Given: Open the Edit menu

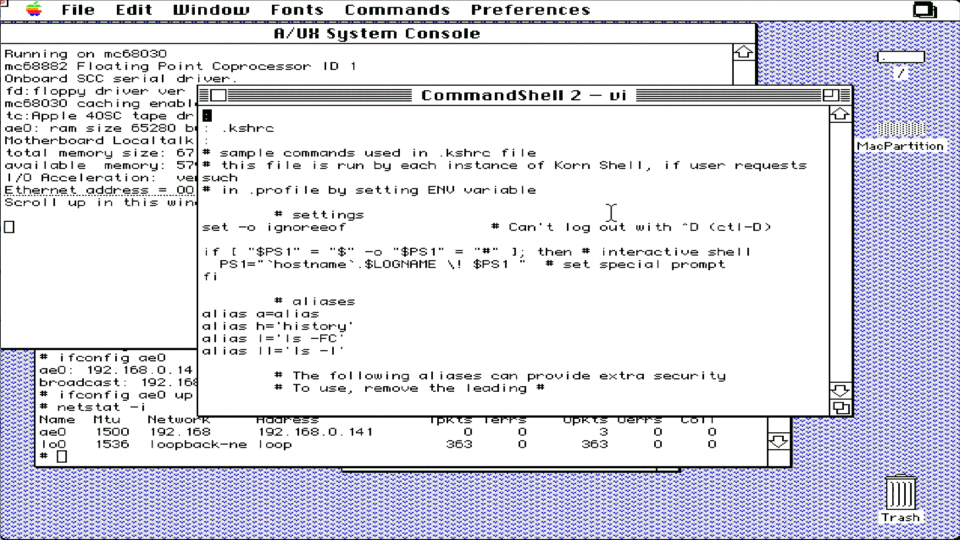Looking at the screenshot, I should (133, 10).
